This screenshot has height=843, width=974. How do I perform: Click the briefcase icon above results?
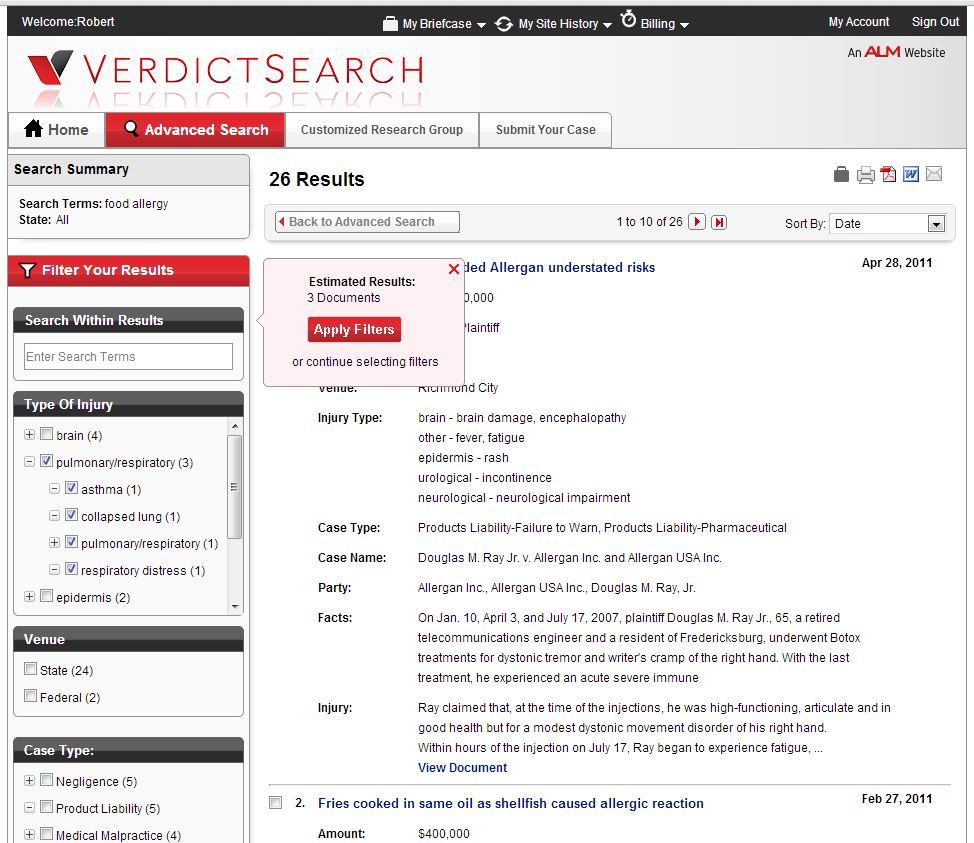point(841,175)
